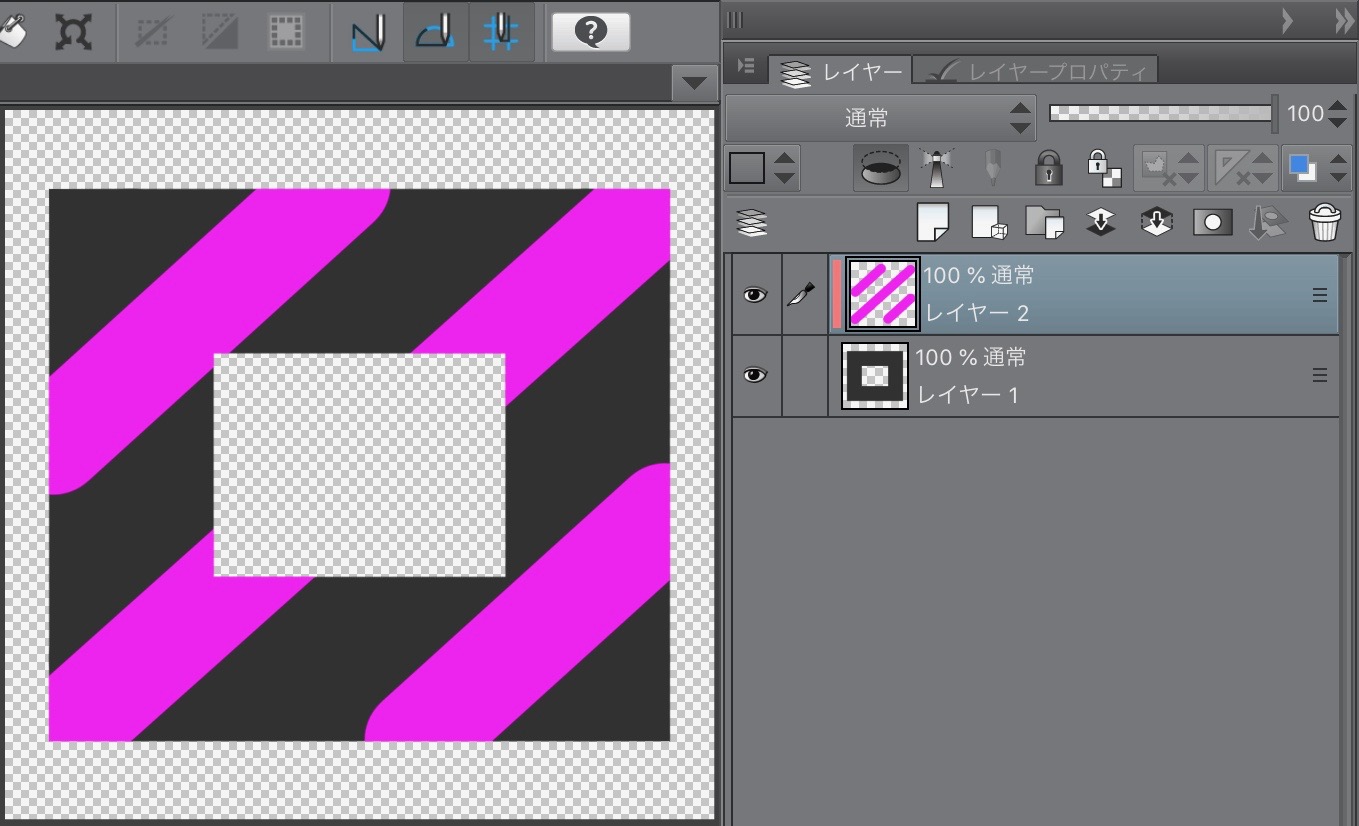Select the レイヤー 1 name text
This screenshot has width=1359, height=826.
(968, 395)
